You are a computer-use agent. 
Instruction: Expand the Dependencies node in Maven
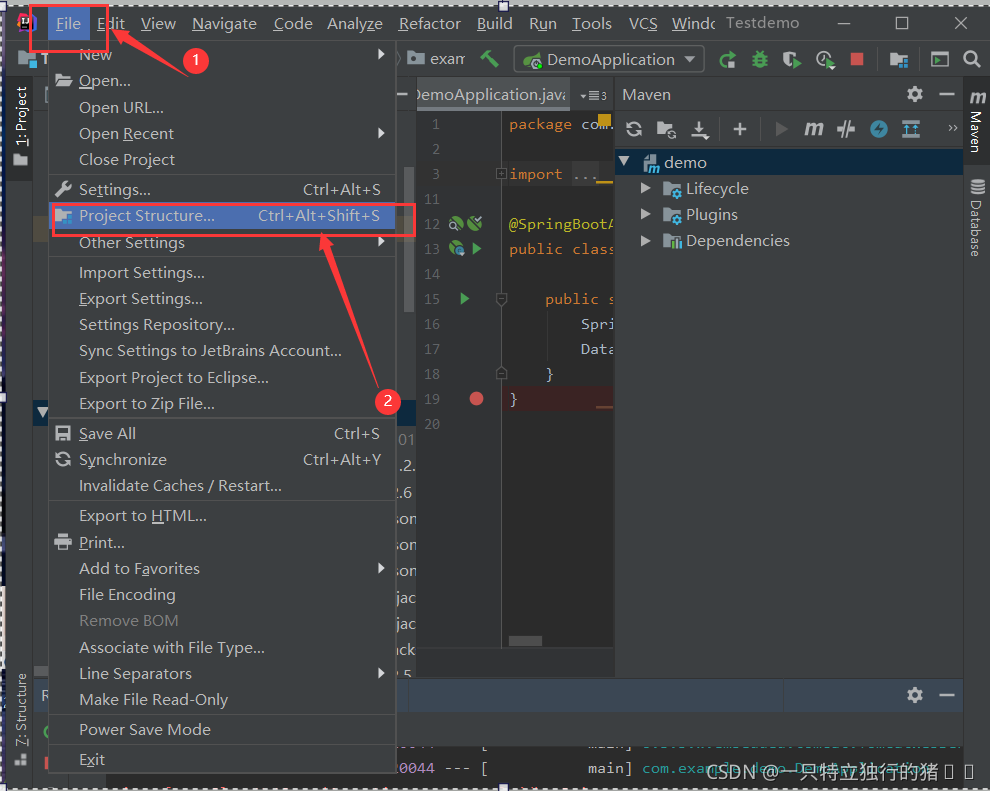click(645, 240)
